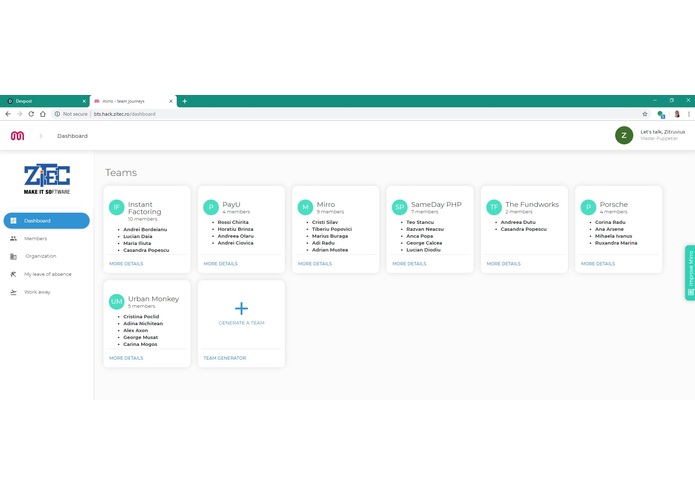Click the green browser extension icon
Screen dimensions: 695x494
(661, 114)
